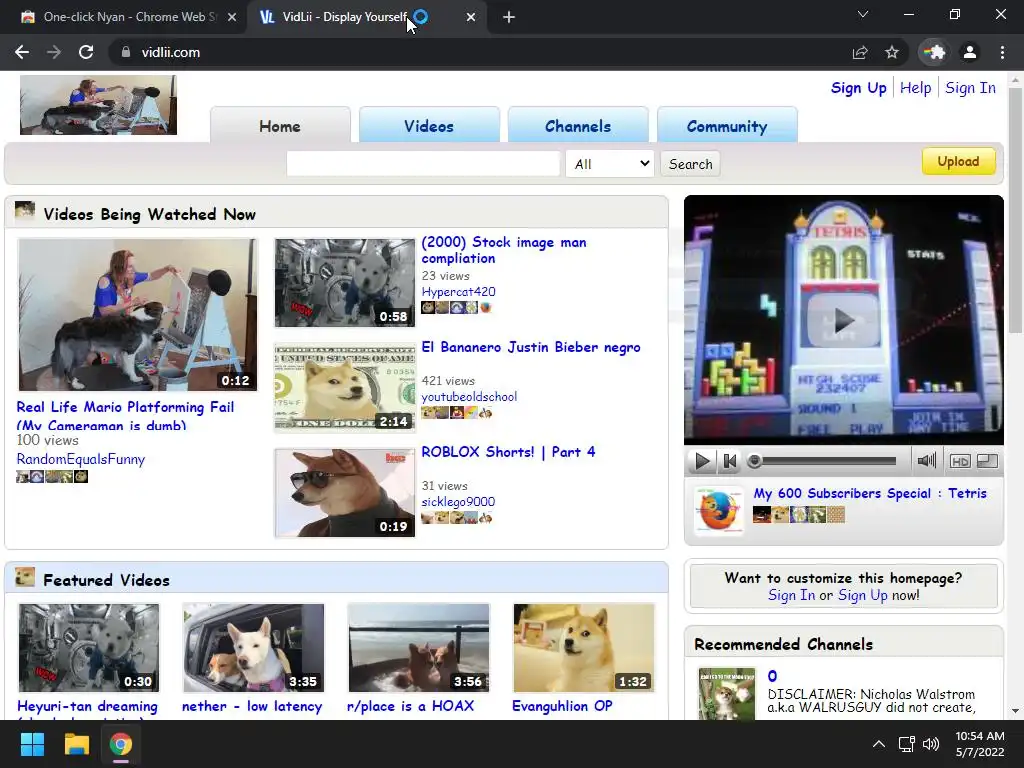
Task: Expand the All search category dropdown
Action: (610, 164)
